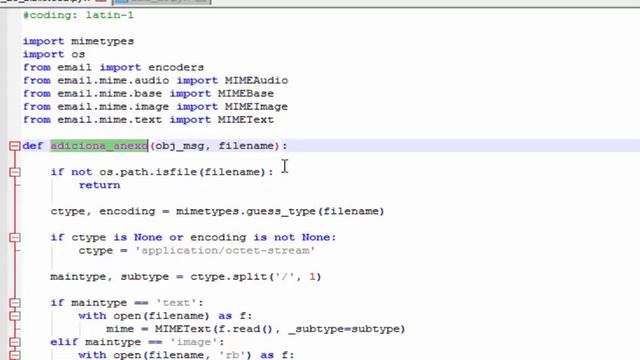Image resolution: width=640 pixels, height=360 pixels.
Task: Click 'ctype, encoding' assignment targets
Action: coord(103,211)
